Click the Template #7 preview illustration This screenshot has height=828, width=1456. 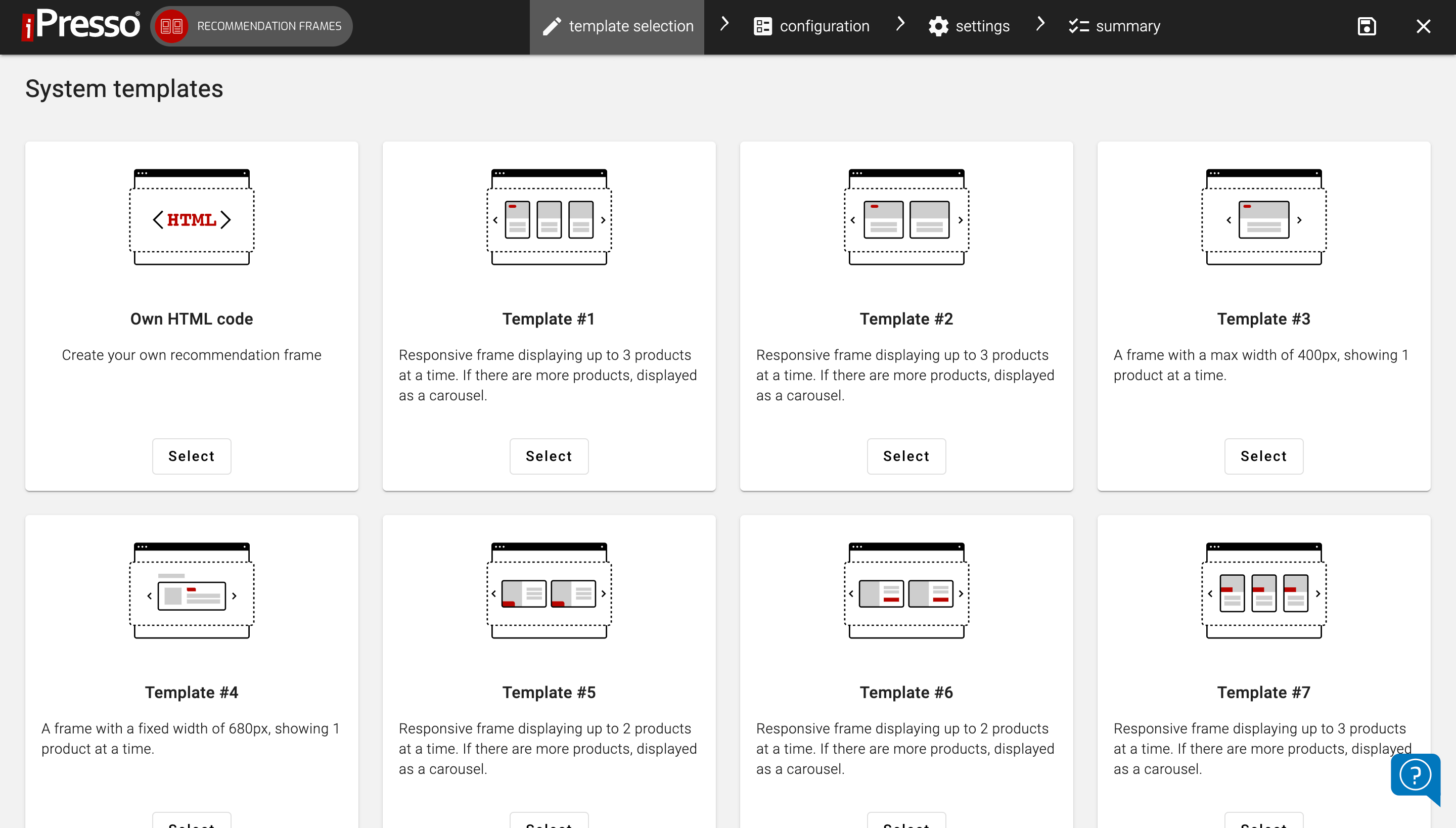(x=1263, y=591)
